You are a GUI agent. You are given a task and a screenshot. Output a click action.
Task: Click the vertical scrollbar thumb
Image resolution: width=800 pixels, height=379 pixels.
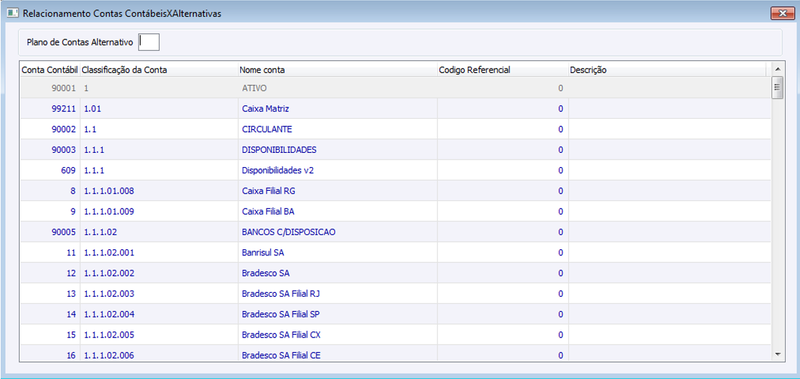[778, 87]
